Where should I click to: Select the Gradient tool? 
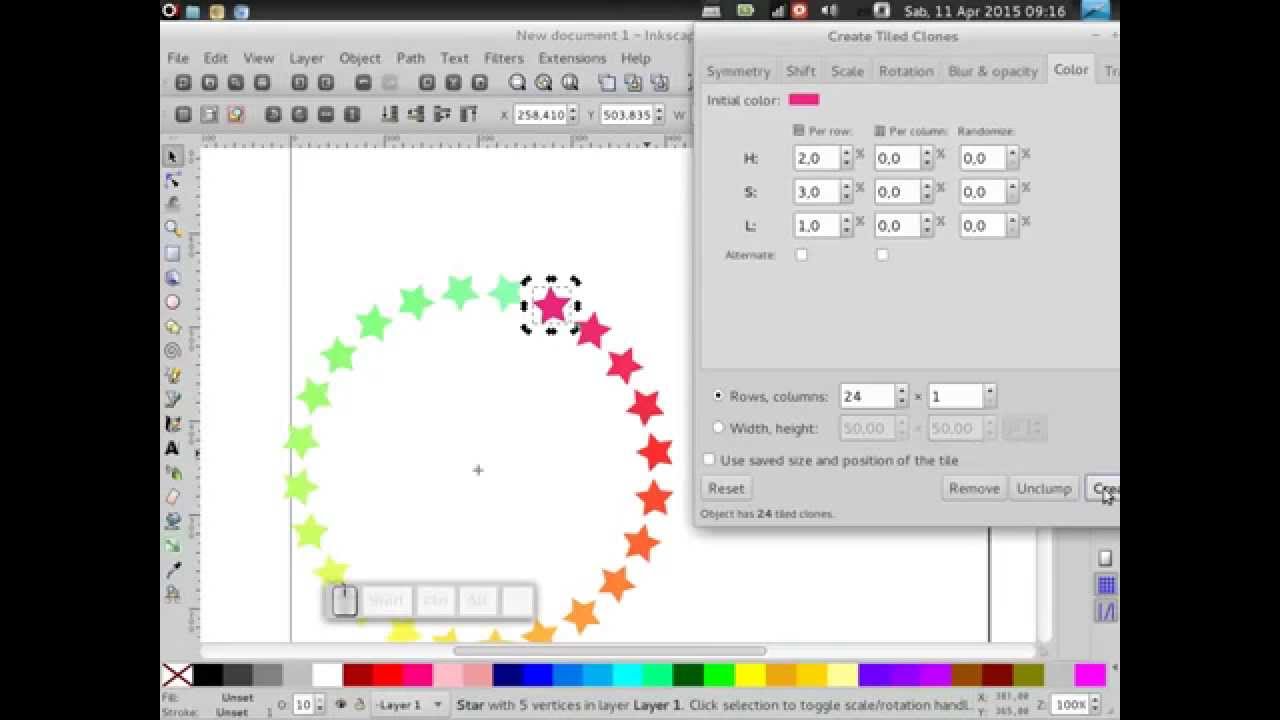172,545
